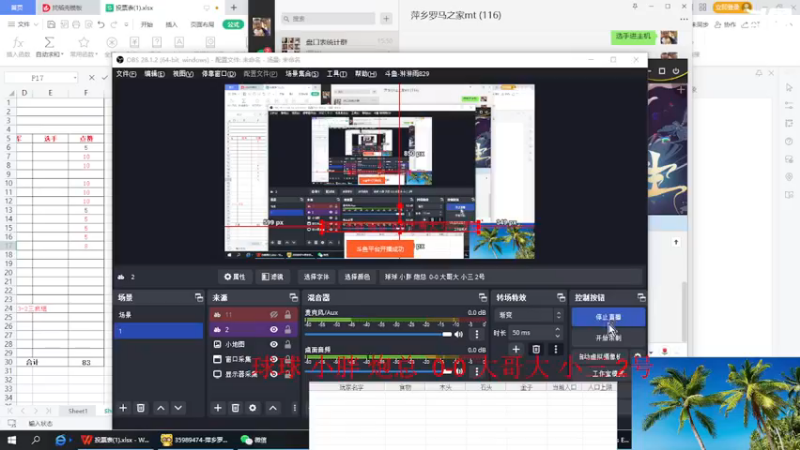The width and height of the screenshot is (800, 450).
Task: Click the WeChat 搜索 search field
Action: [x=329, y=19]
